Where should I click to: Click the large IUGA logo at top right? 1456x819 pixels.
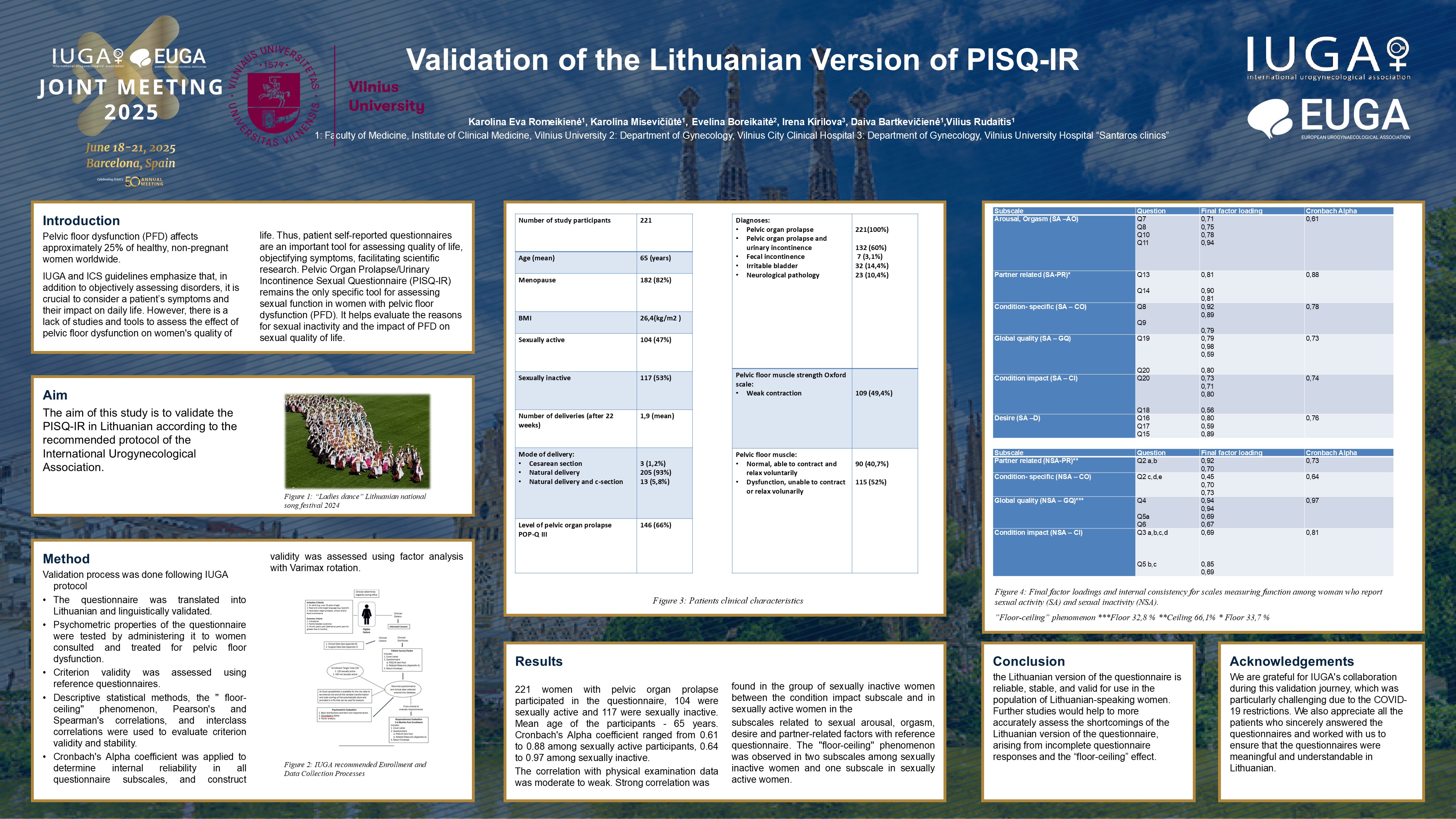tap(1328, 58)
